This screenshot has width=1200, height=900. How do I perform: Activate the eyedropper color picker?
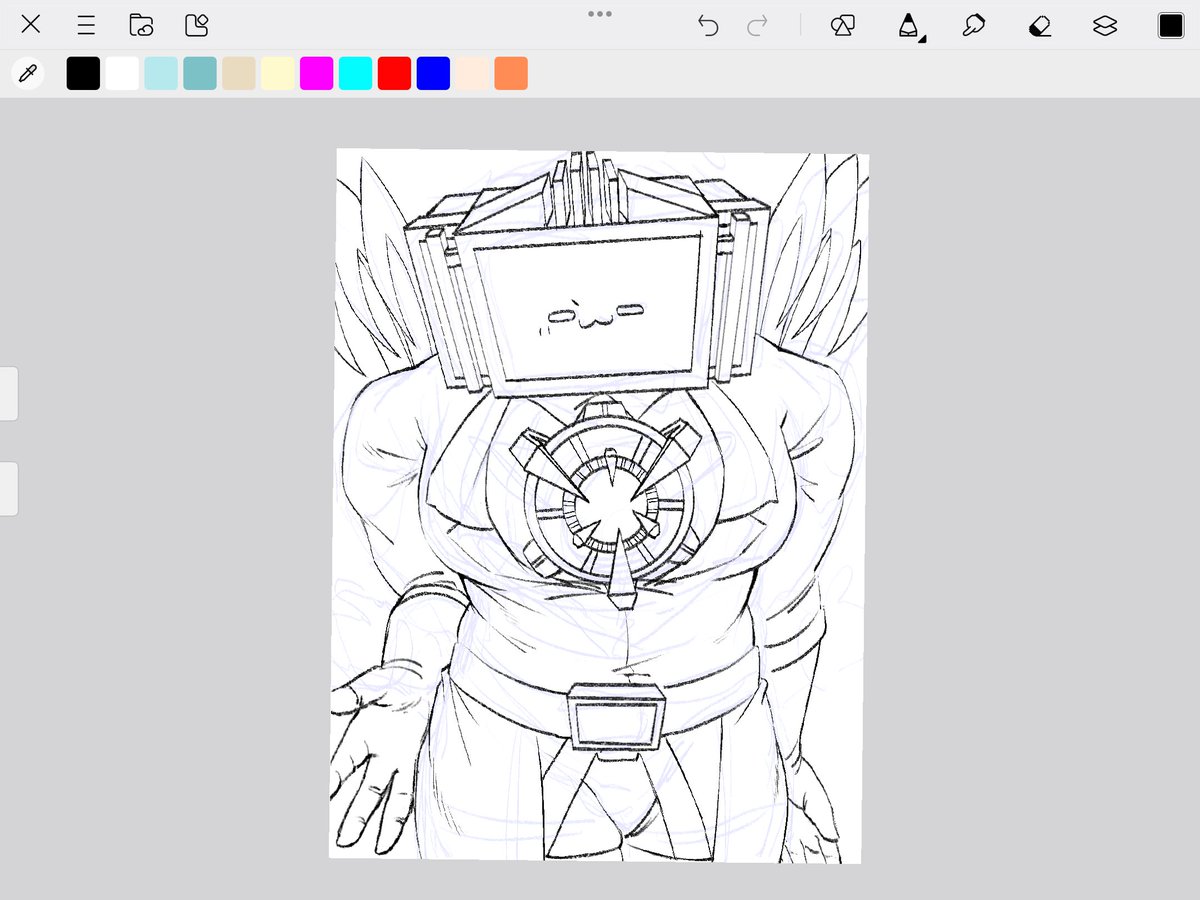pyautogui.click(x=28, y=73)
